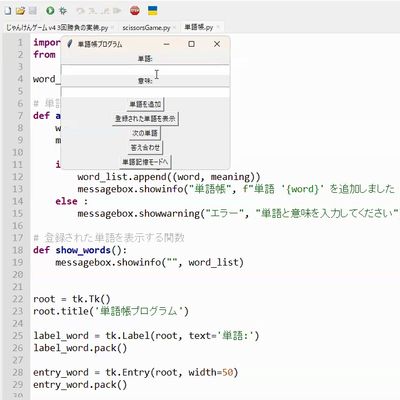
Task: Focus the 単語 entry field in the popup window
Action: click(x=145, y=71)
